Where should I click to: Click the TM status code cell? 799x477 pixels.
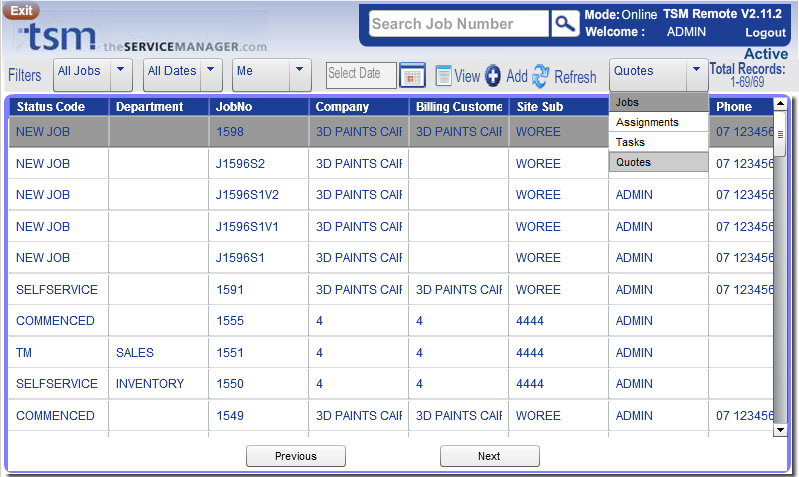coord(59,353)
